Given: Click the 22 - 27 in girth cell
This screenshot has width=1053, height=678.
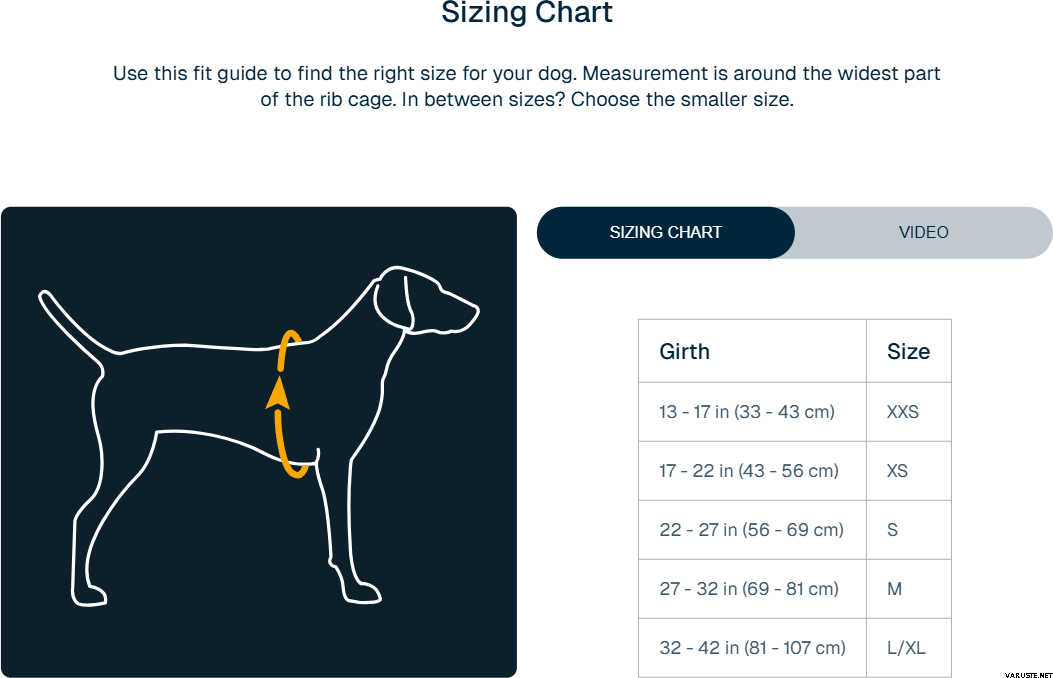Looking at the screenshot, I should 752,530.
